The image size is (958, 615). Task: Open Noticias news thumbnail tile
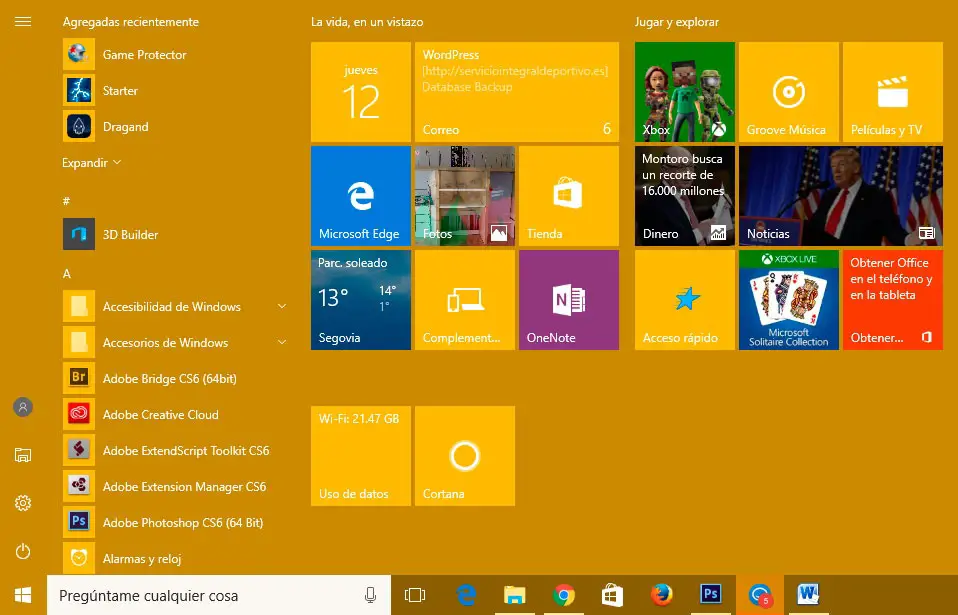click(840, 196)
